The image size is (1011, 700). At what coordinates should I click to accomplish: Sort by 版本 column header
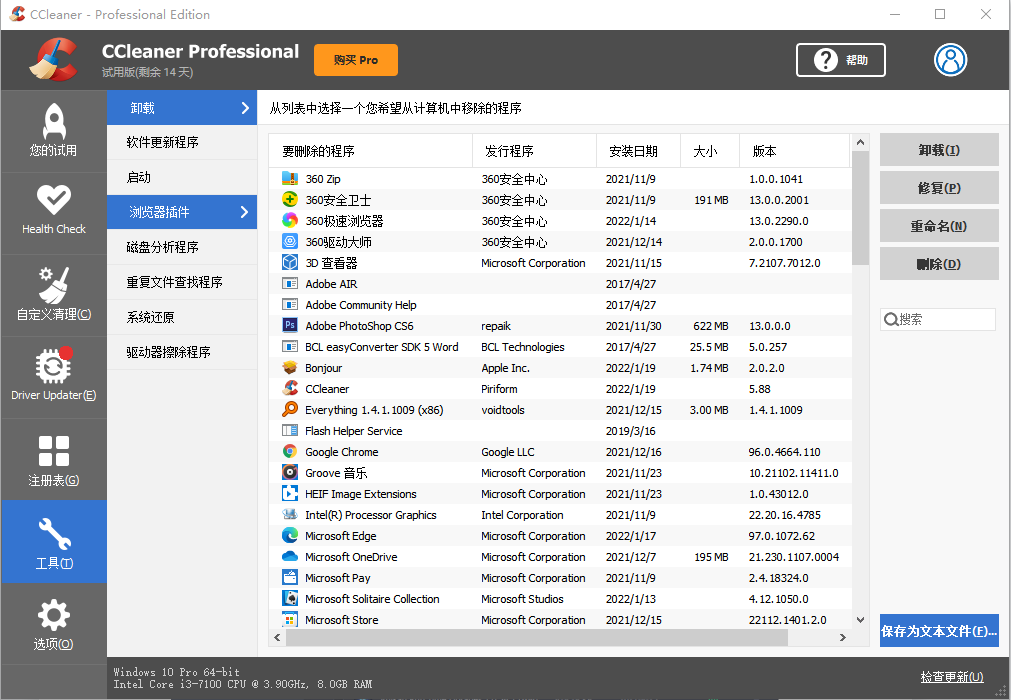pos(794,151)
